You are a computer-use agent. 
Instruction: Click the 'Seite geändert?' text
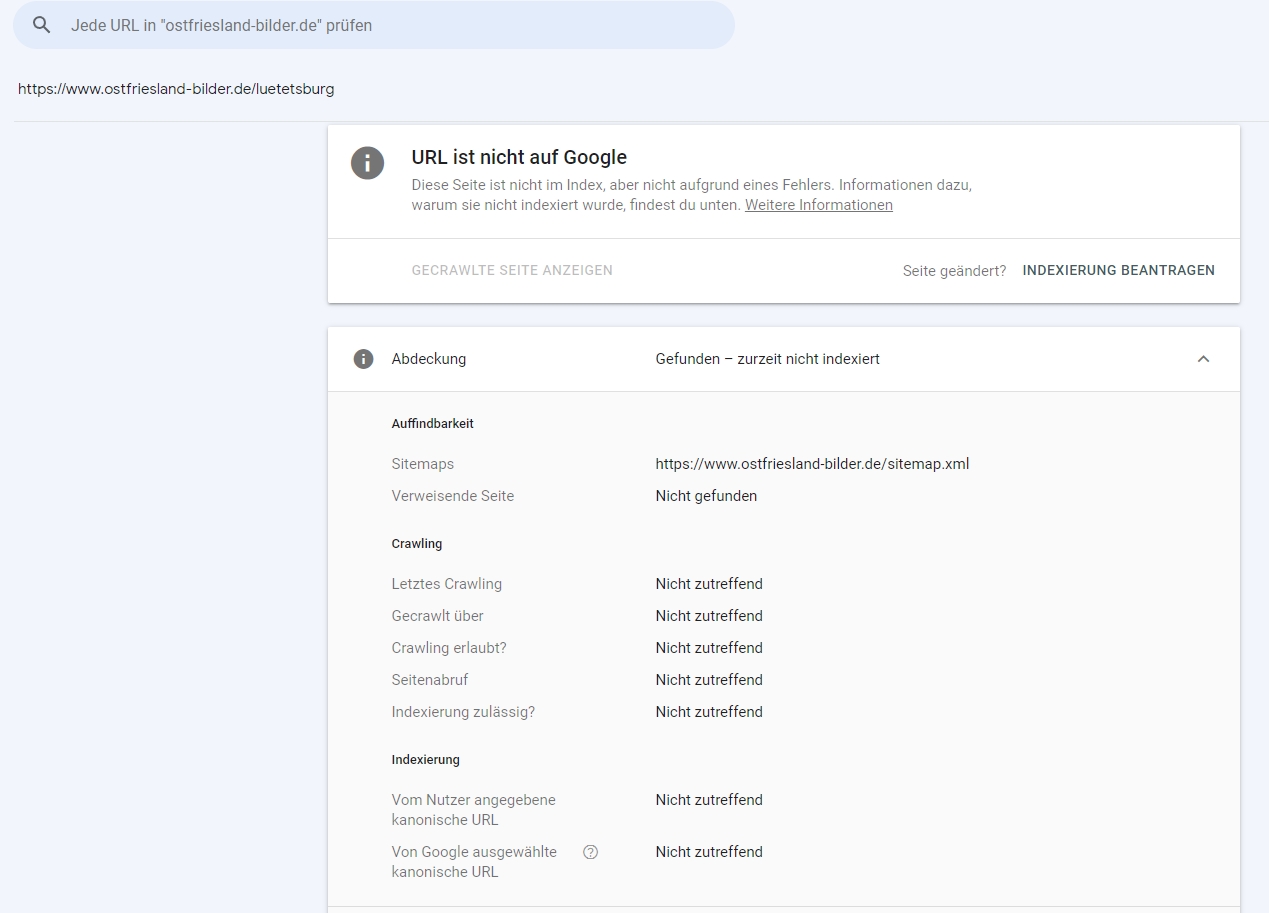point(954,271)
